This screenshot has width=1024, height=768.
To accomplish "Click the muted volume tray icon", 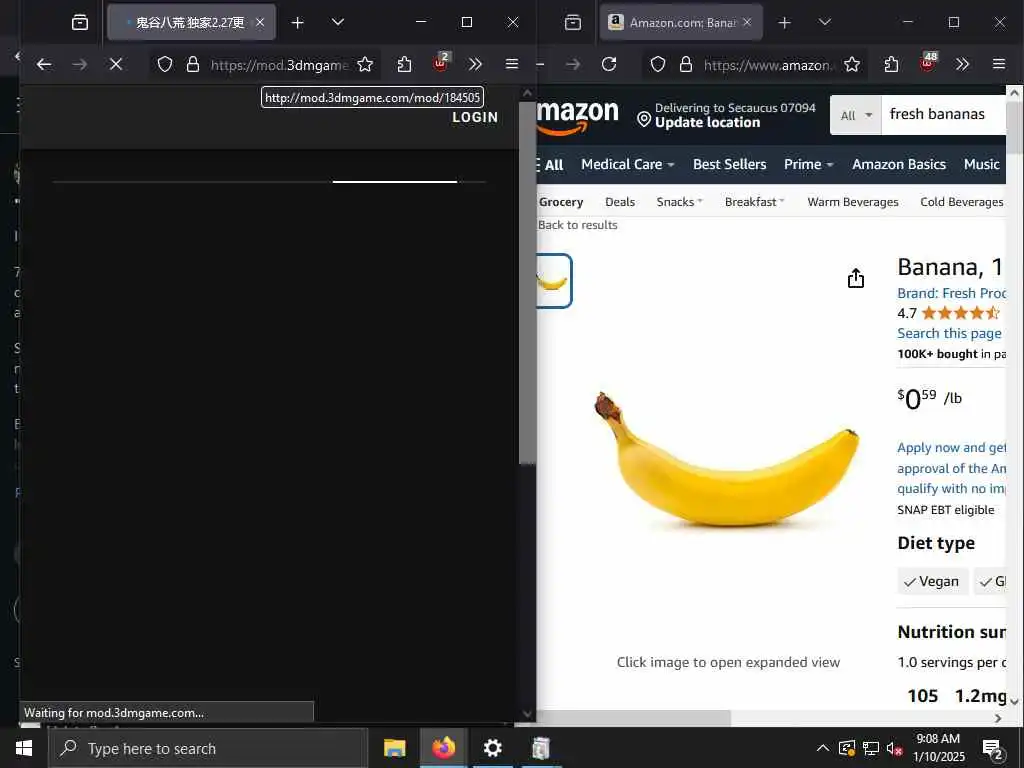I will tap(895, 748).
